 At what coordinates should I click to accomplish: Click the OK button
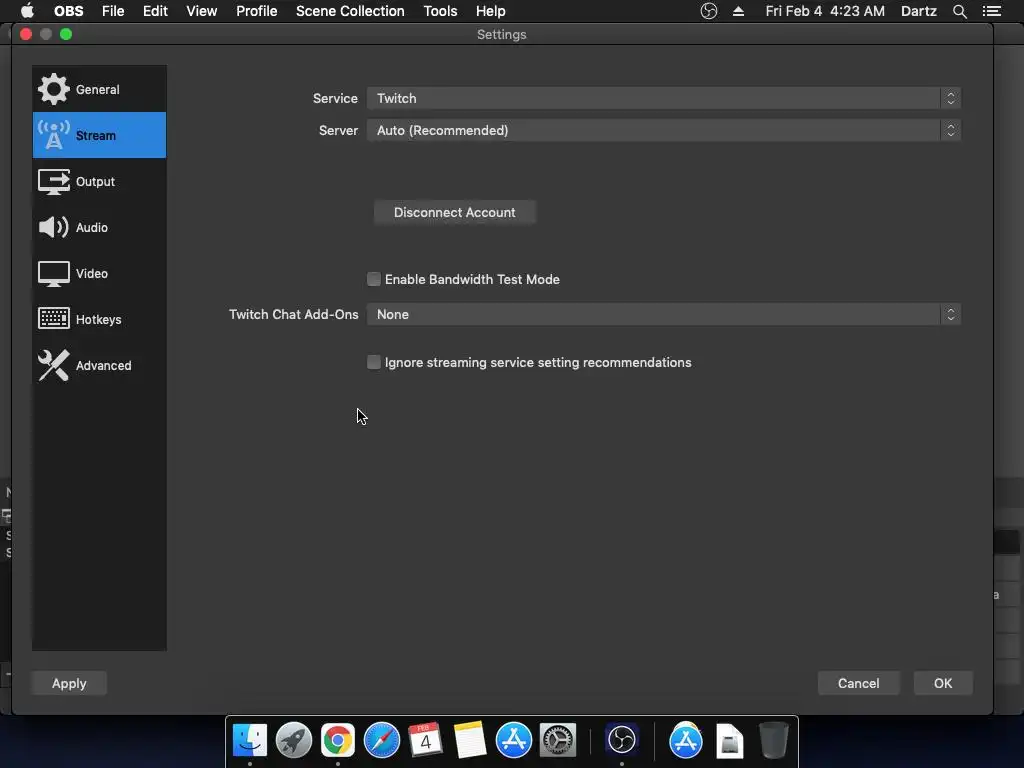point(942,683)
